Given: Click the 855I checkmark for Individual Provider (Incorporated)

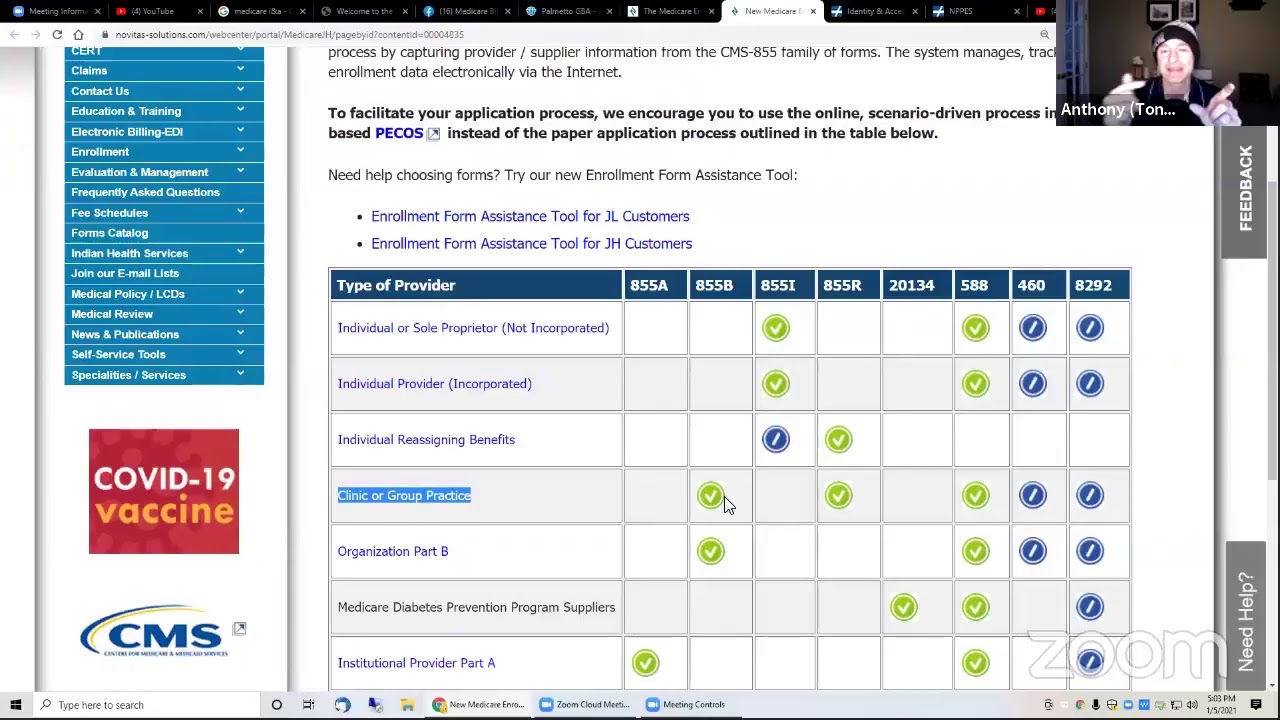Looking at the screenshot, I should click(x=776, y=384).
